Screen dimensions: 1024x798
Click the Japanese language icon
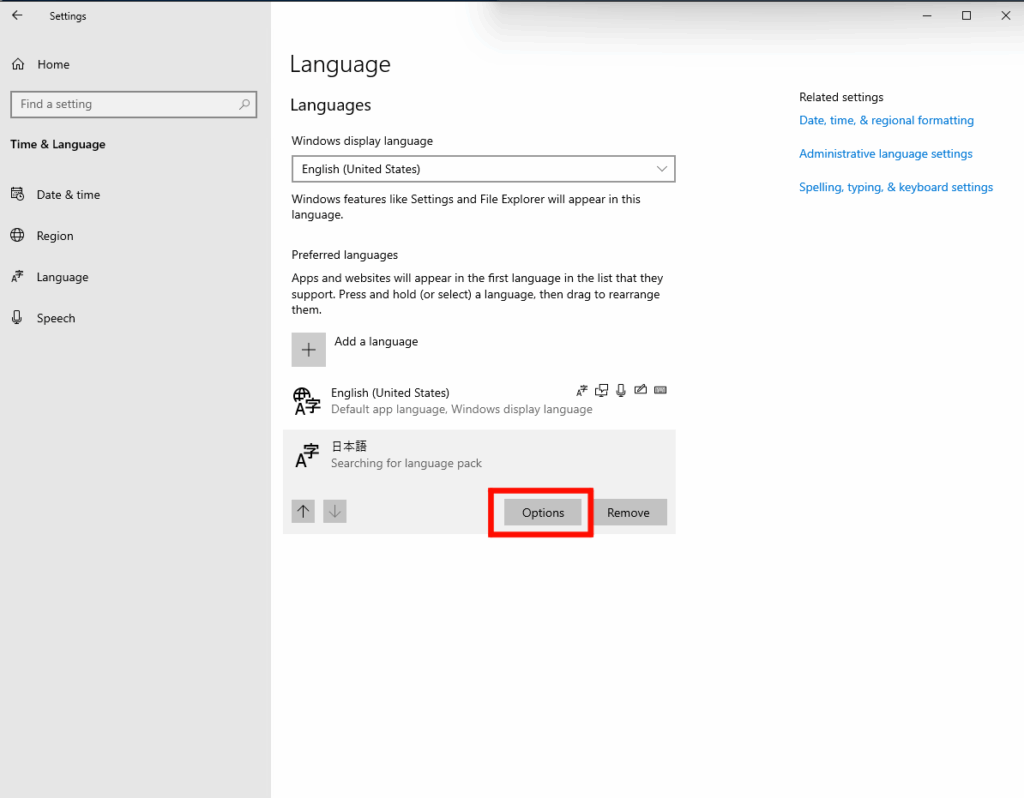tap(307, 456)
